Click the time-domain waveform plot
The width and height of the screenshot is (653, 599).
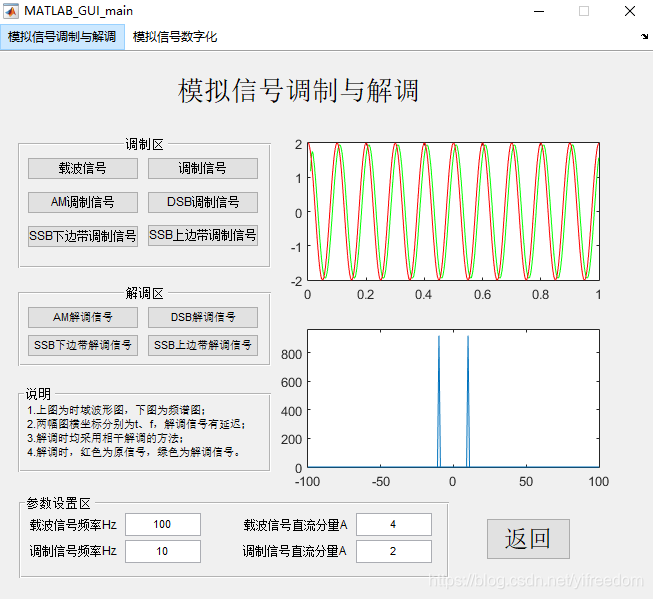454,212
